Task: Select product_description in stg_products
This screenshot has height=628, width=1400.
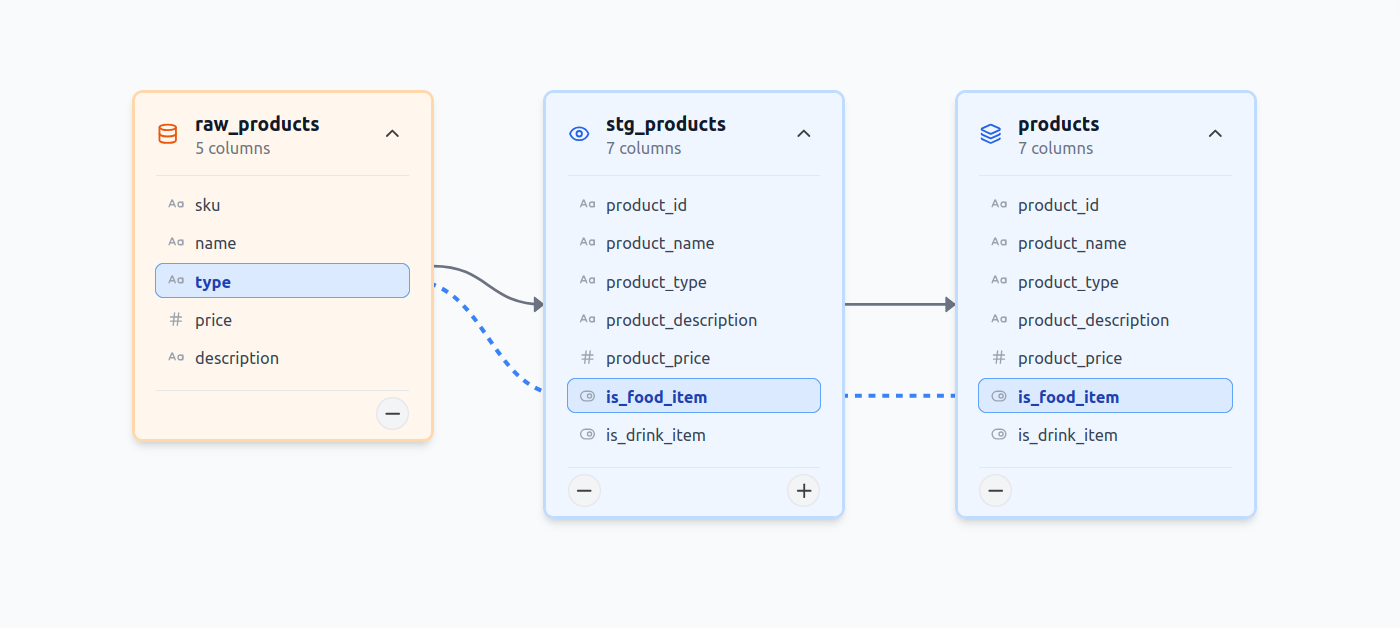Action: click(681, 320)
